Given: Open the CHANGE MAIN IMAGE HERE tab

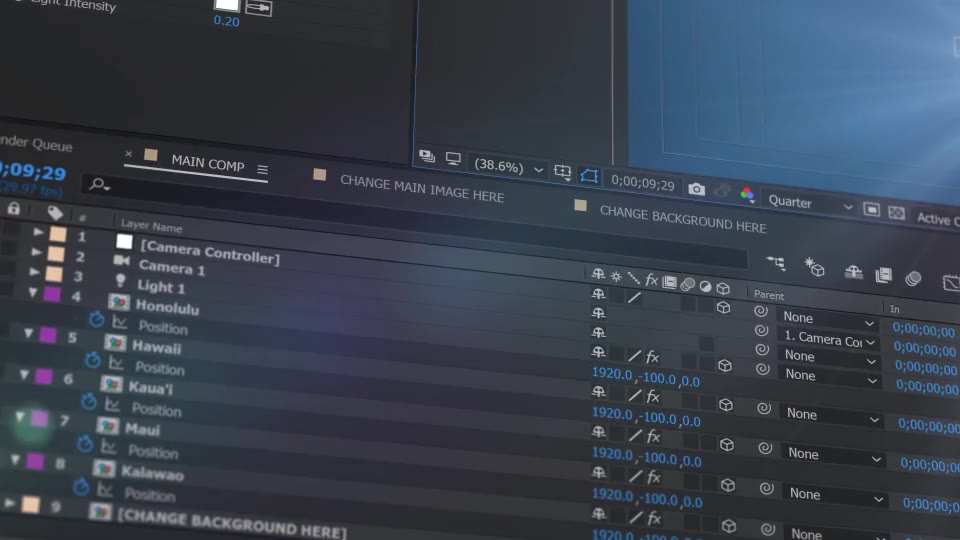Looking at the screenshot, I should (422, 188).
